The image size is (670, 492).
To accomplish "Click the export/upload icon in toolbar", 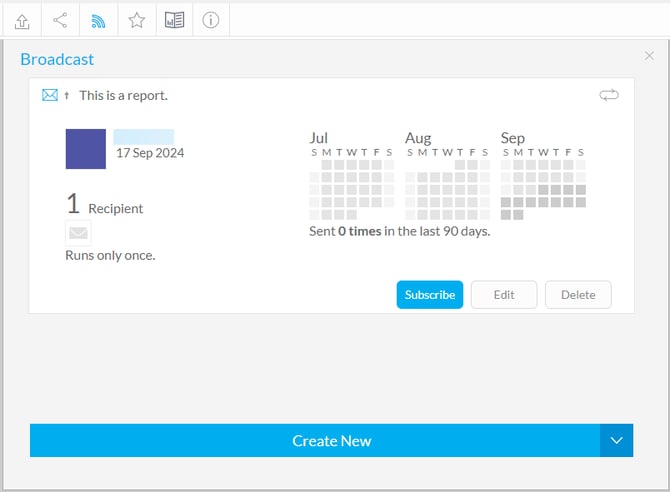I will [x=22, y=20].
